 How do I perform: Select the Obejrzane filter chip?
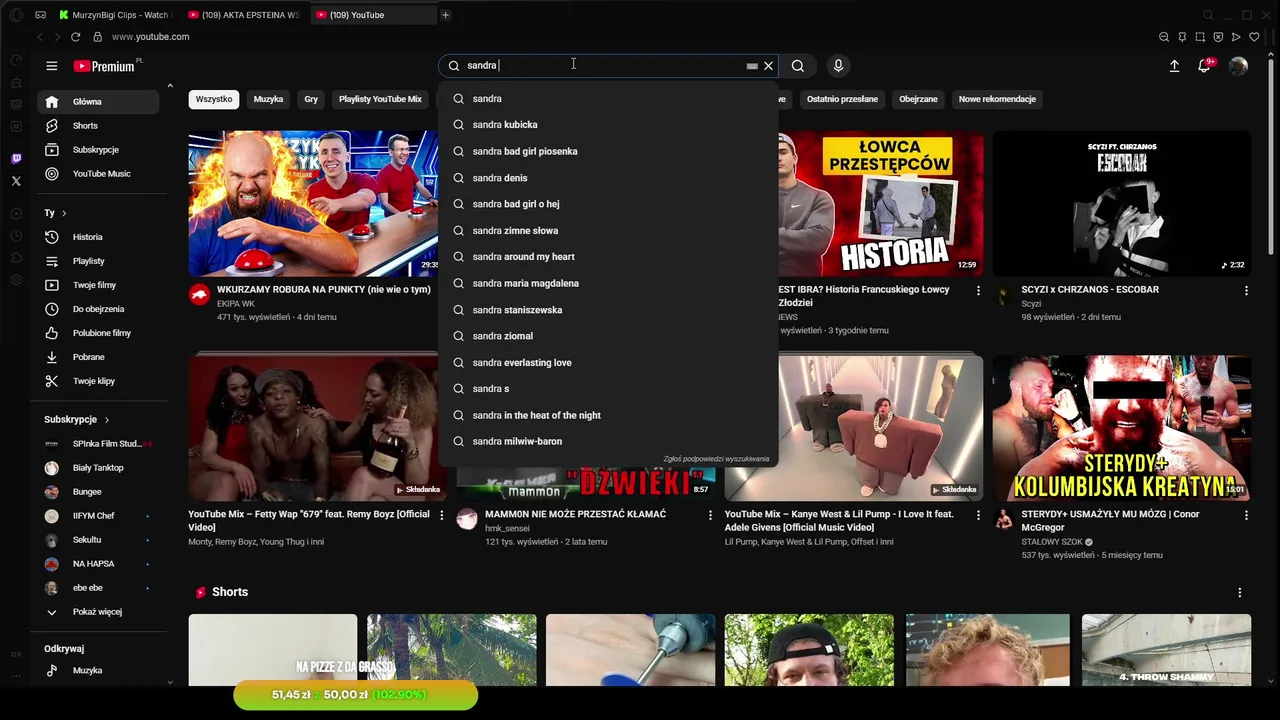[x=918, y=99]
